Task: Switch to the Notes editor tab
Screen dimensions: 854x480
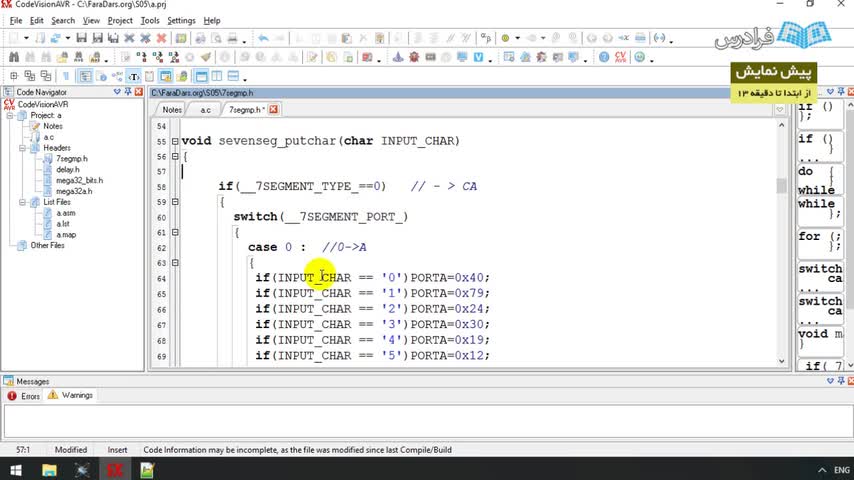Action: (172, 110)
